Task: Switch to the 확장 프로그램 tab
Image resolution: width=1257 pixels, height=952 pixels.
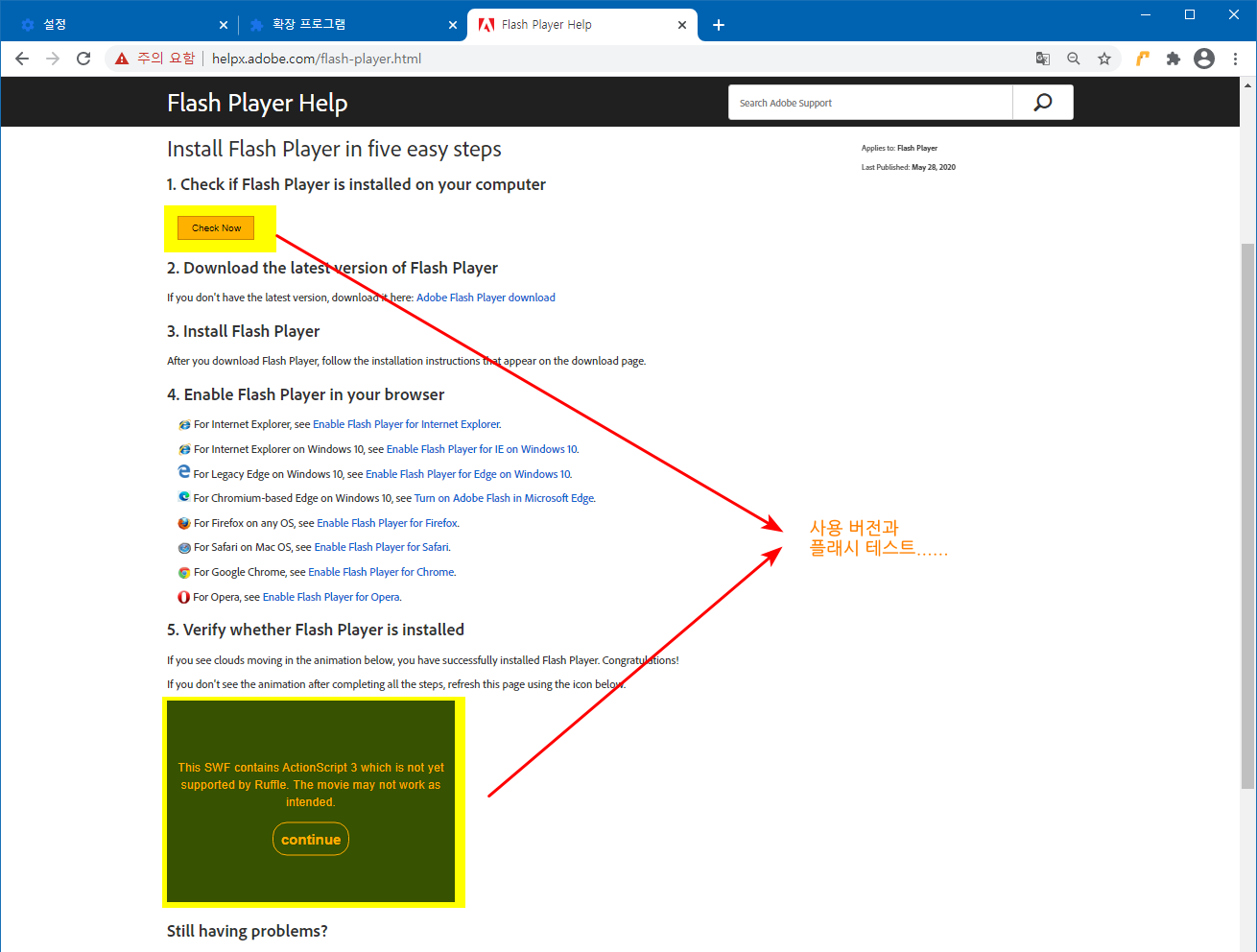Action: pos(351,25)
